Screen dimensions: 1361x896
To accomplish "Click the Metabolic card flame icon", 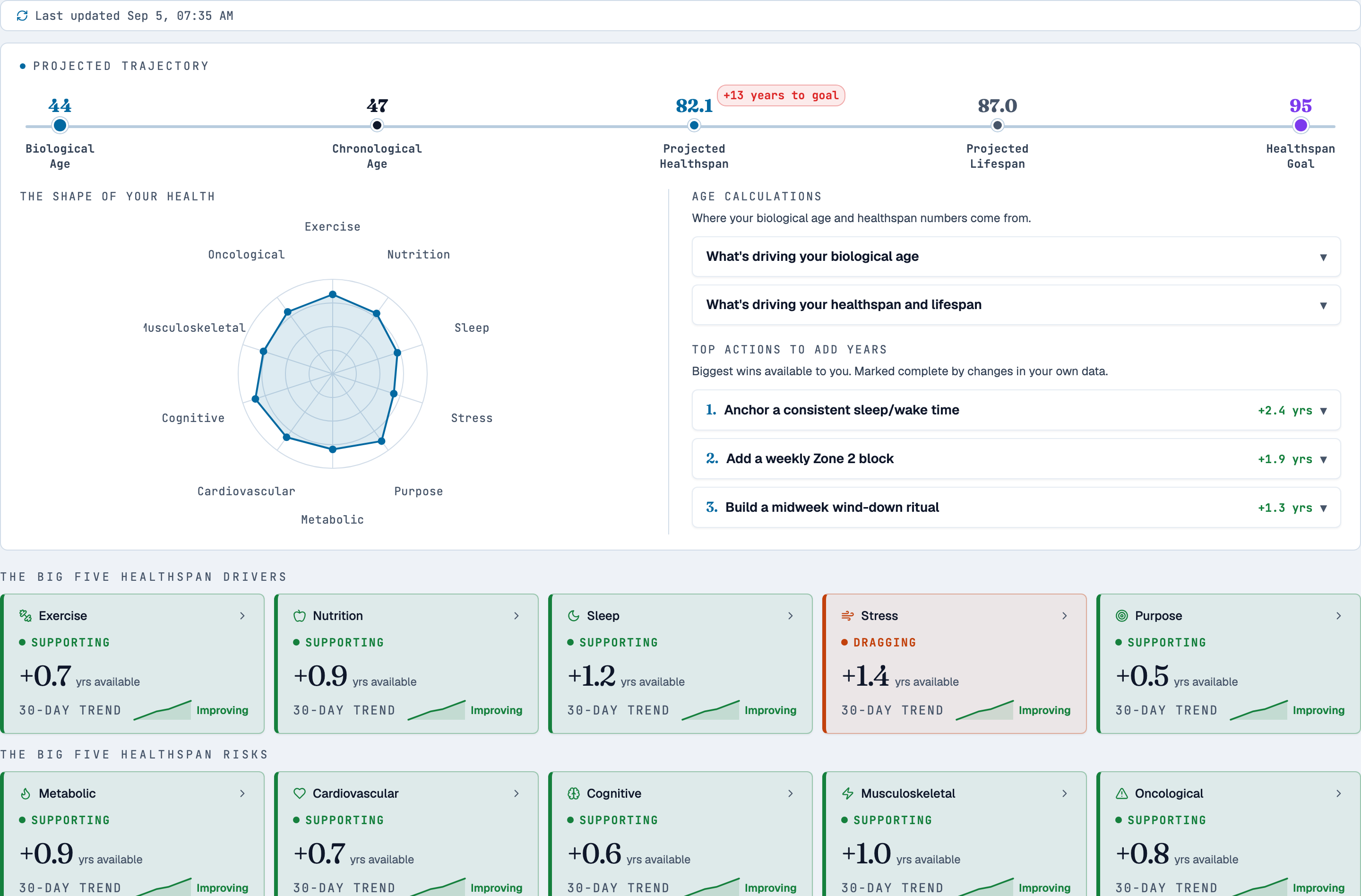I will pyautogui.click(x=25, y=793).
